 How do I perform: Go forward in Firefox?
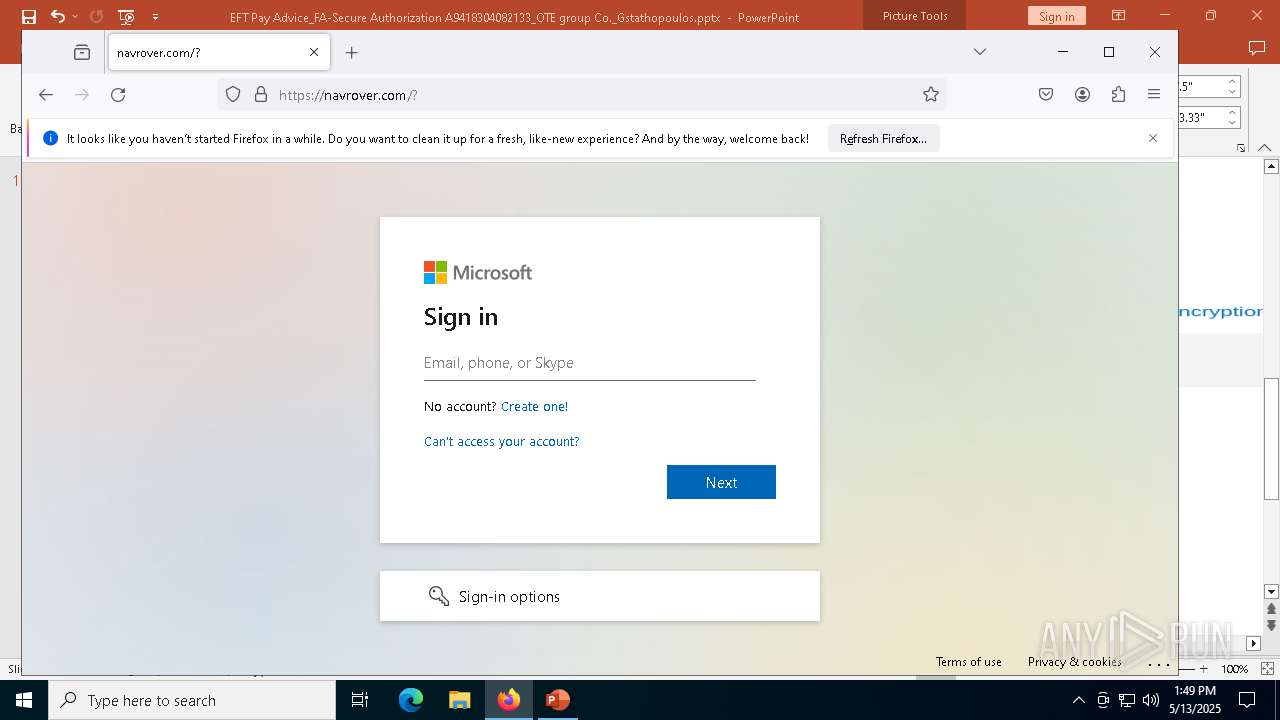pos(82,94)
